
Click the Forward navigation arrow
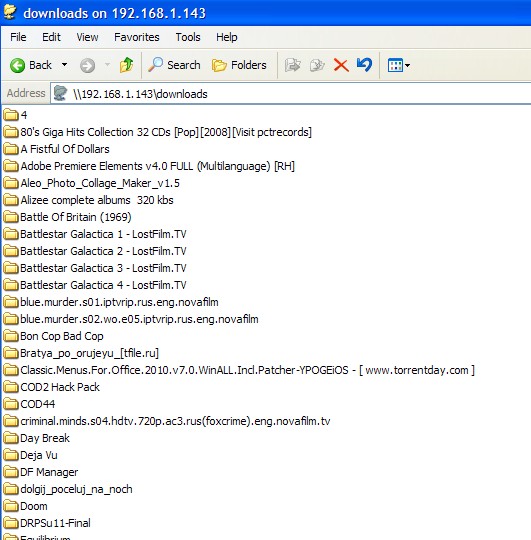[x=87, y=65]
